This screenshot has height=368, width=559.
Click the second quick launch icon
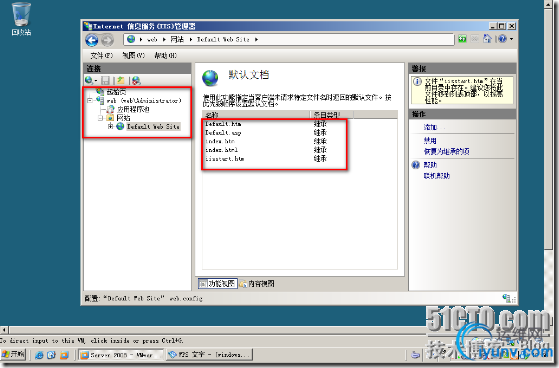tap(51, 355)
